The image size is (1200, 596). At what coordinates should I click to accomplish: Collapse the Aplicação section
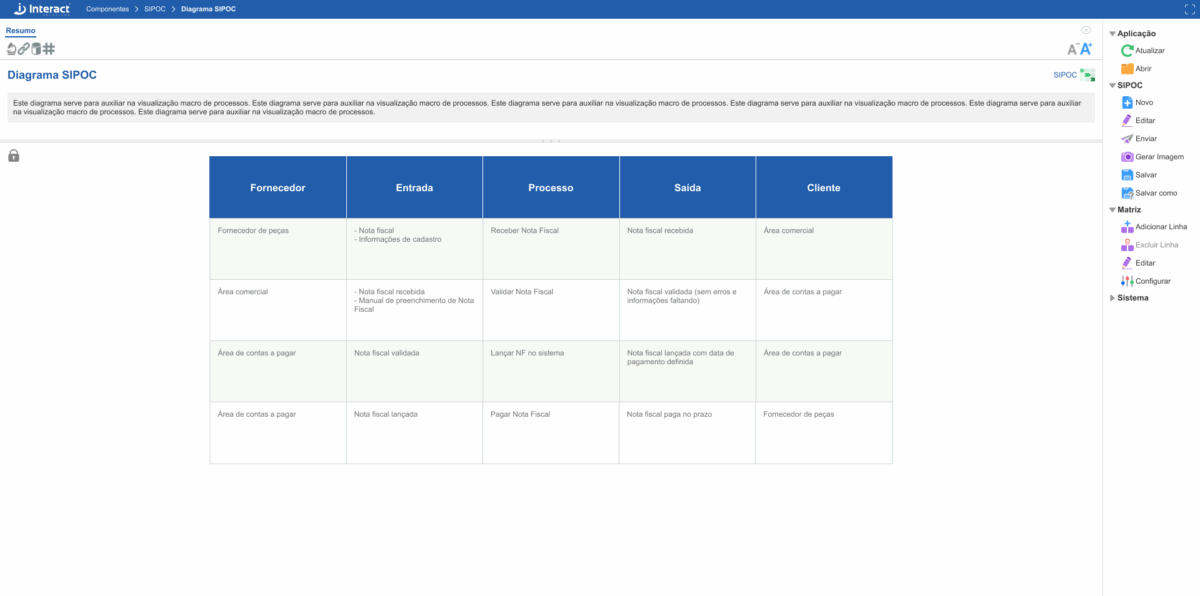pyautogui.click(x=1112, y=34)
